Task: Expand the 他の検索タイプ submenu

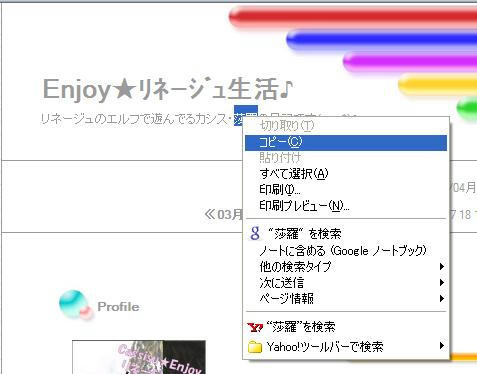Action: [346, 266]
